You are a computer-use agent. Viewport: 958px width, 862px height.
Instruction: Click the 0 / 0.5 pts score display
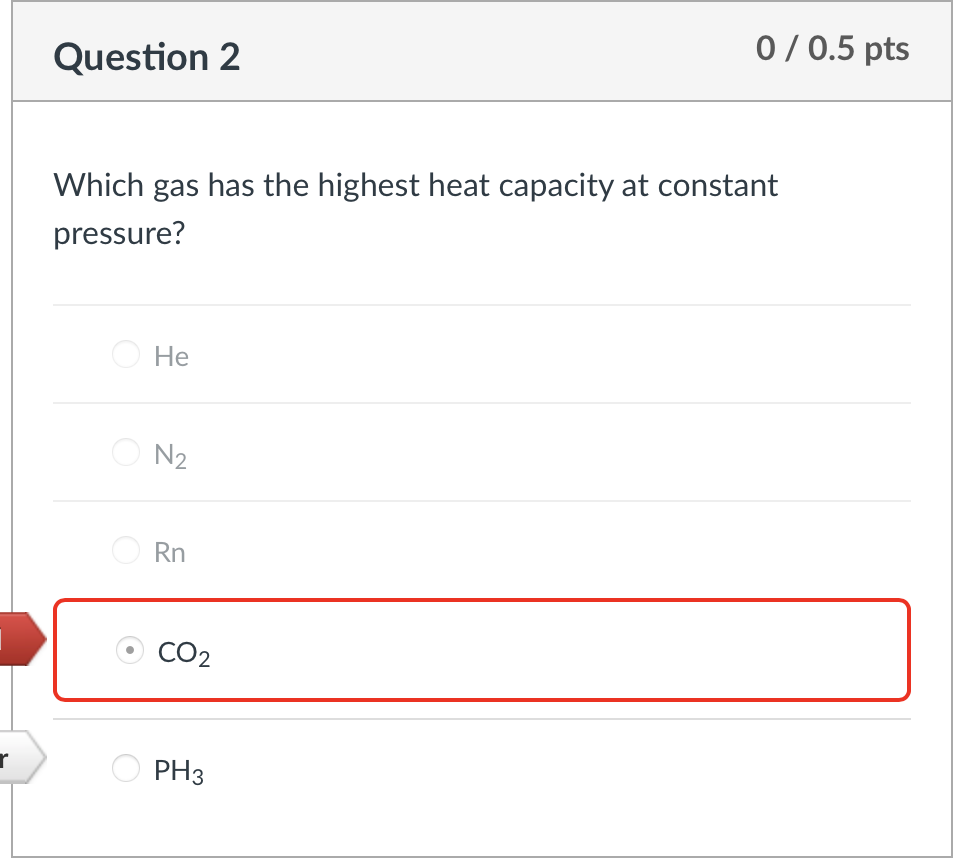coord(833,47)
